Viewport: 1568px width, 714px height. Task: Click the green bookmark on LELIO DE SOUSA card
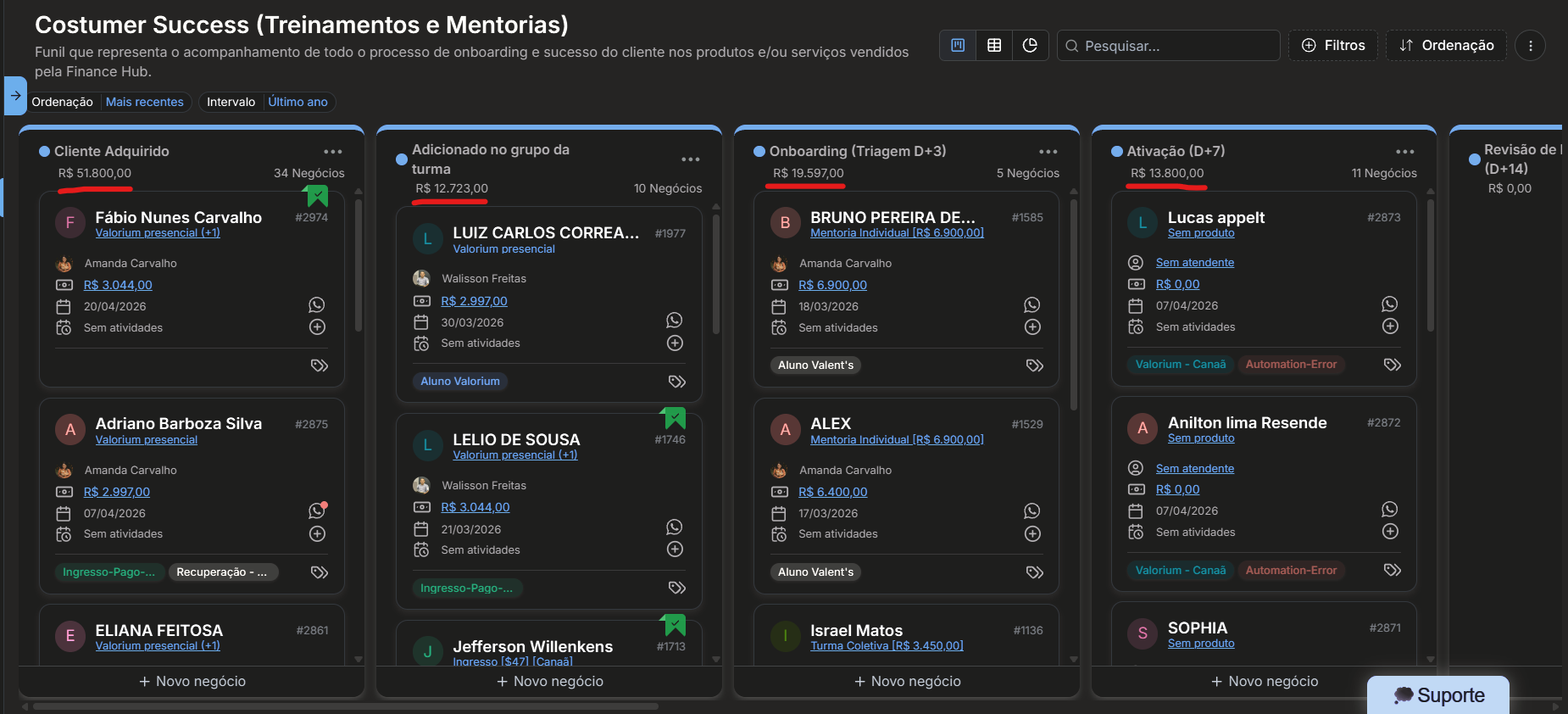(674, 417)
